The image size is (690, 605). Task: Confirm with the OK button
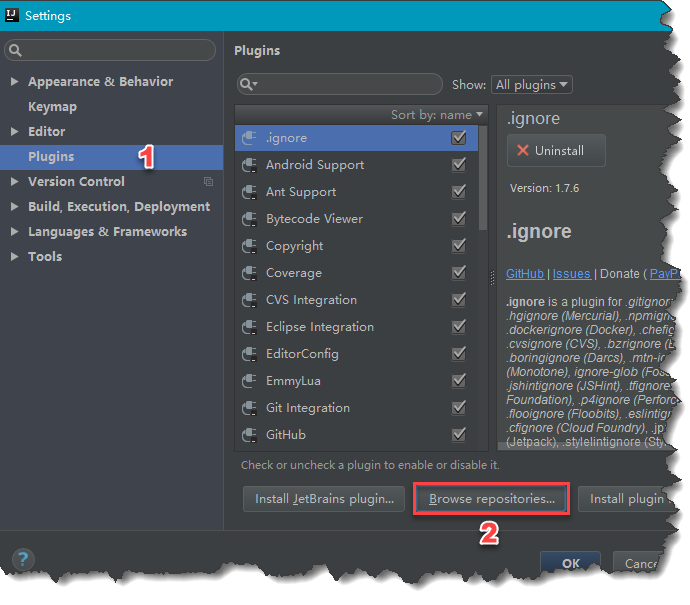pos(570,562)
